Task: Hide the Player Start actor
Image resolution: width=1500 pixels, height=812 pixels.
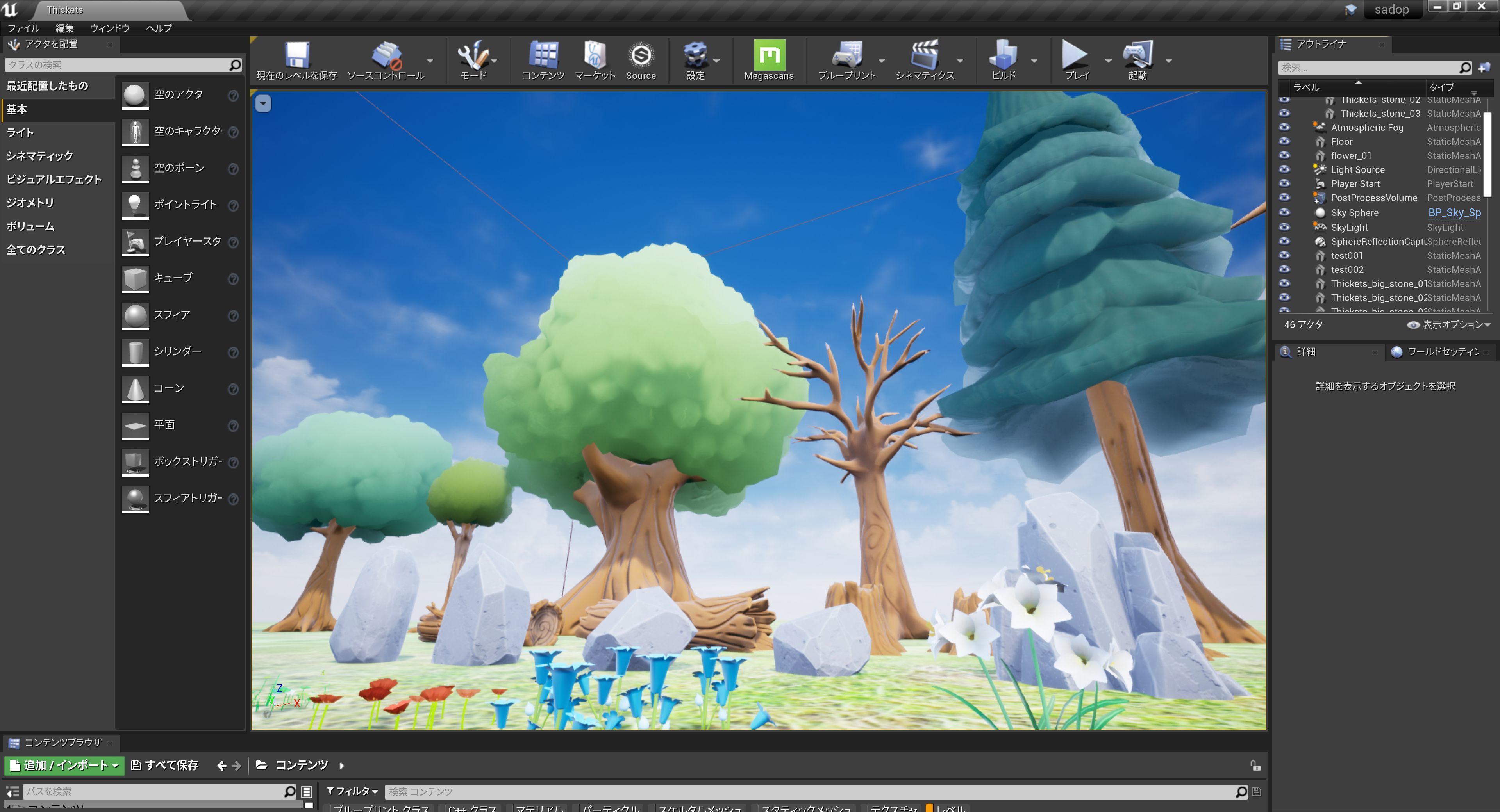Action: [1284, 183]
